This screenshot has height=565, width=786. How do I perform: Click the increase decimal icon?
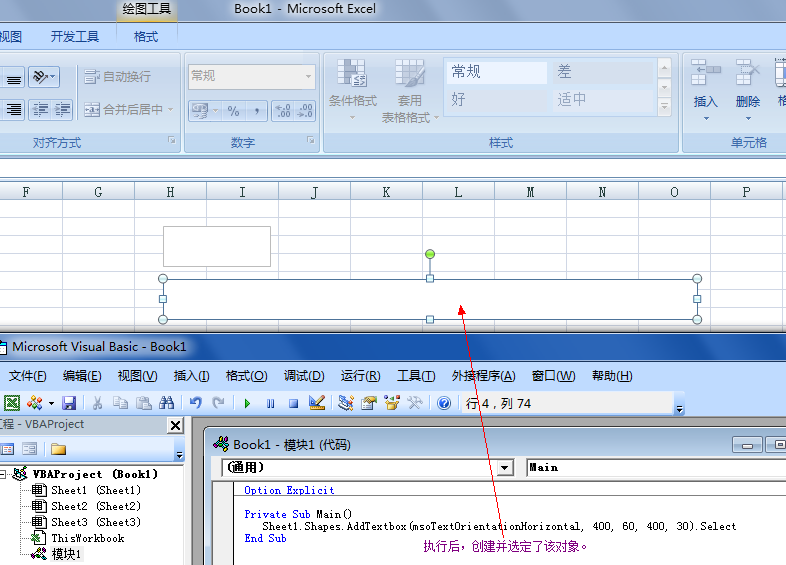pyautogui.click(x=283, y=111)
